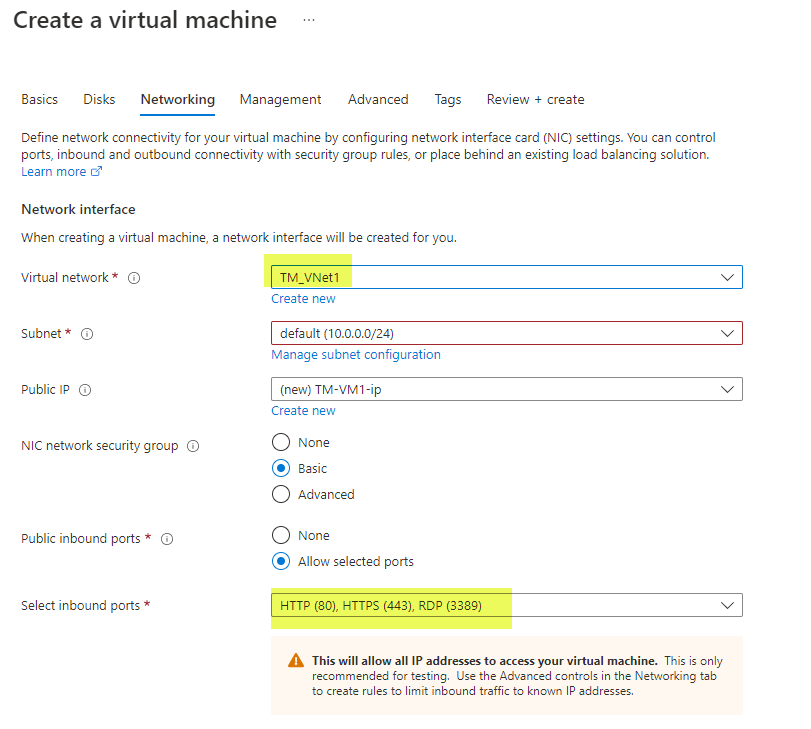View the Public IP info tooltip

(84, 390)
